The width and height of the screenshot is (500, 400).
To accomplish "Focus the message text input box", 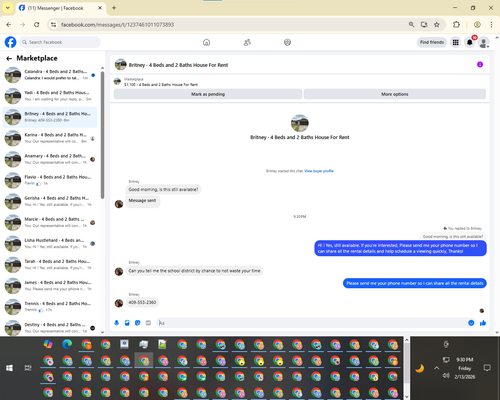I will pyautogui.click(x=312, y=323).
